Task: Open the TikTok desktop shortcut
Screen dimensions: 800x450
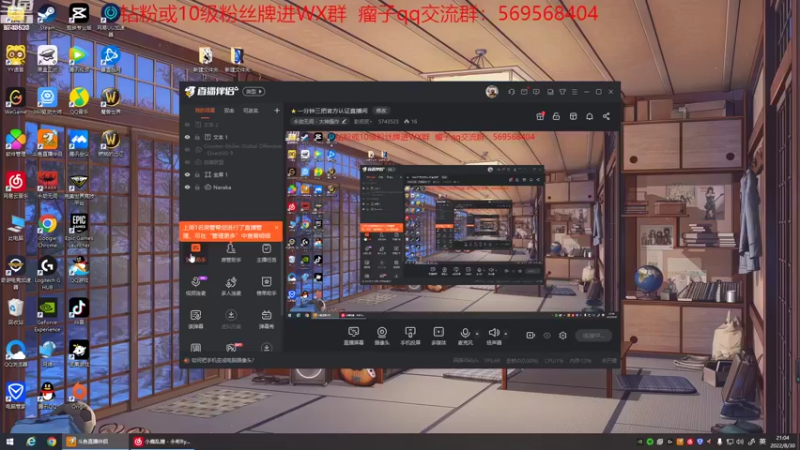Action: [x=79, y=311]
